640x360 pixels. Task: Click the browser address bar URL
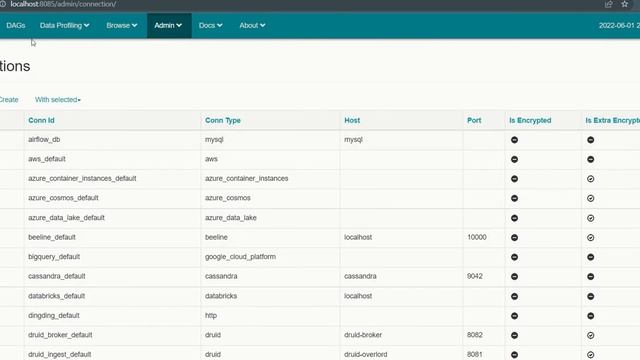pos(63,4)
